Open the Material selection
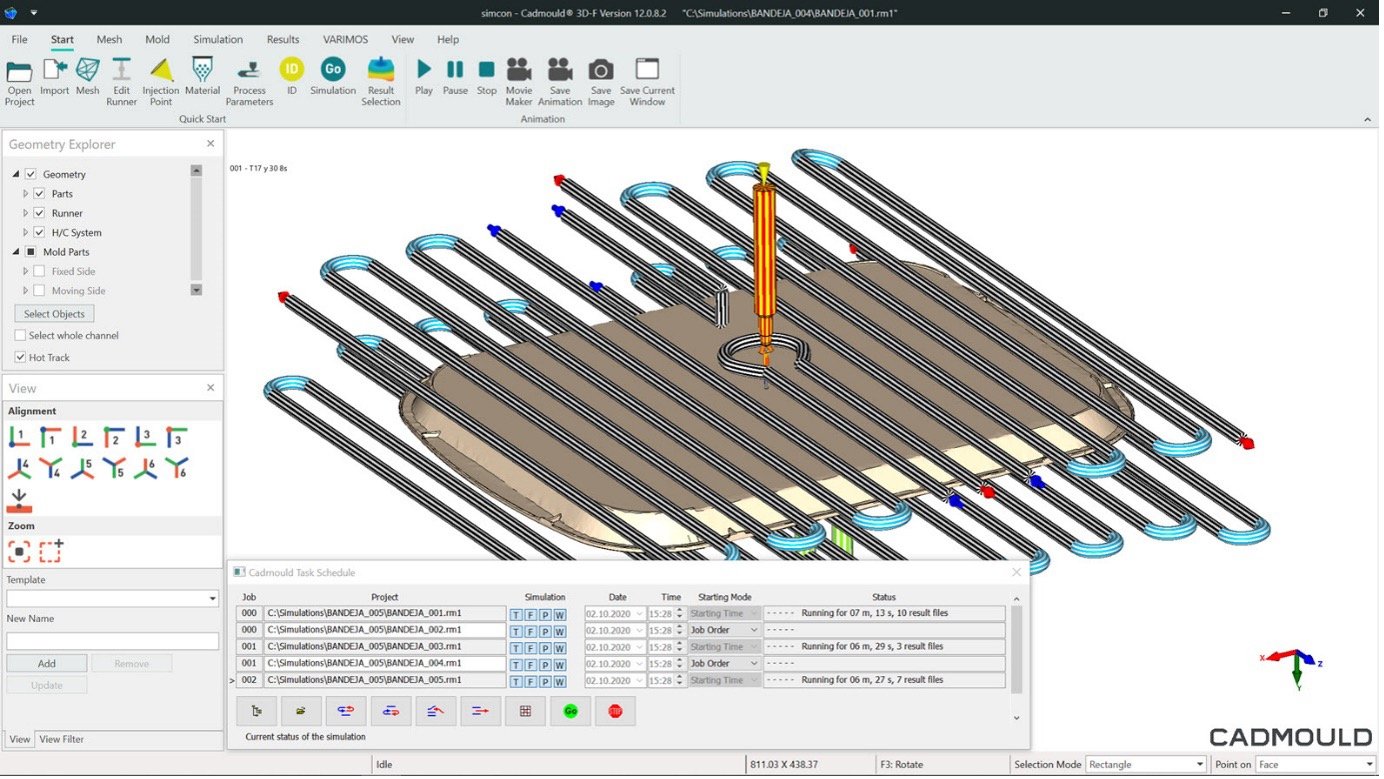The height and width of the screenshot is (779, 1384). [x=202, y=78]
